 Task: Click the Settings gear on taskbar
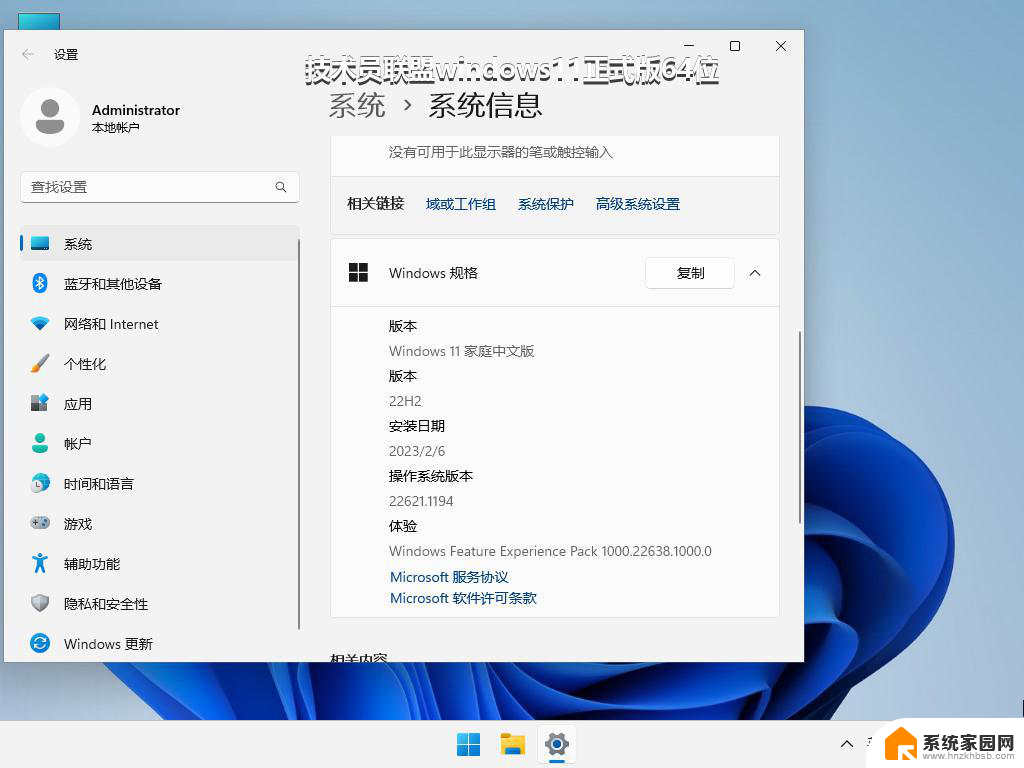556,744
